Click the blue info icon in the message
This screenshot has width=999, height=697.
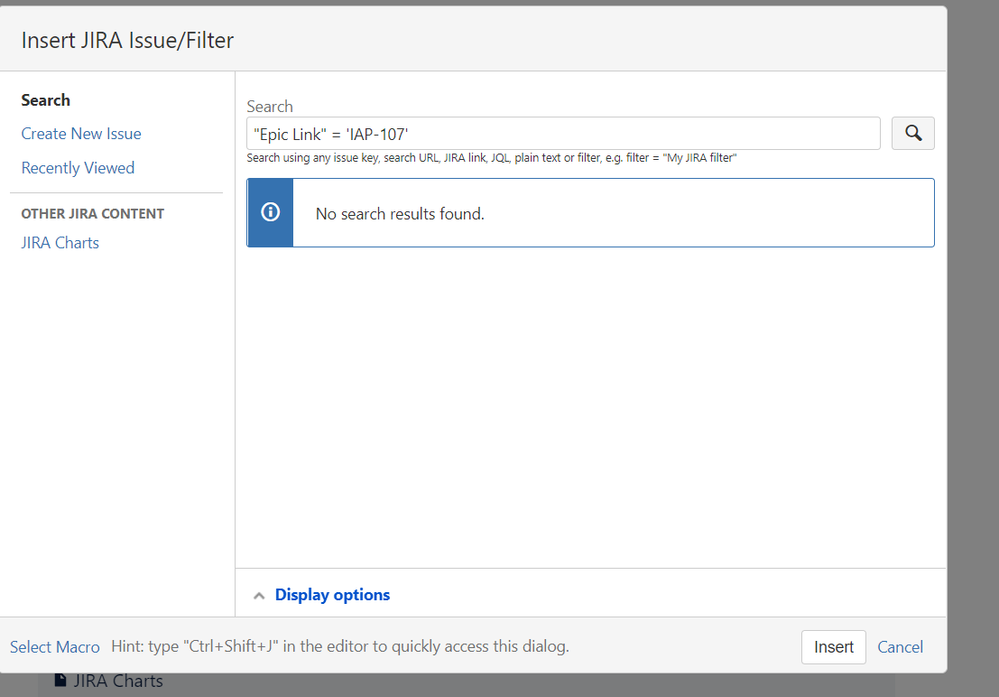tap(270, 213)
